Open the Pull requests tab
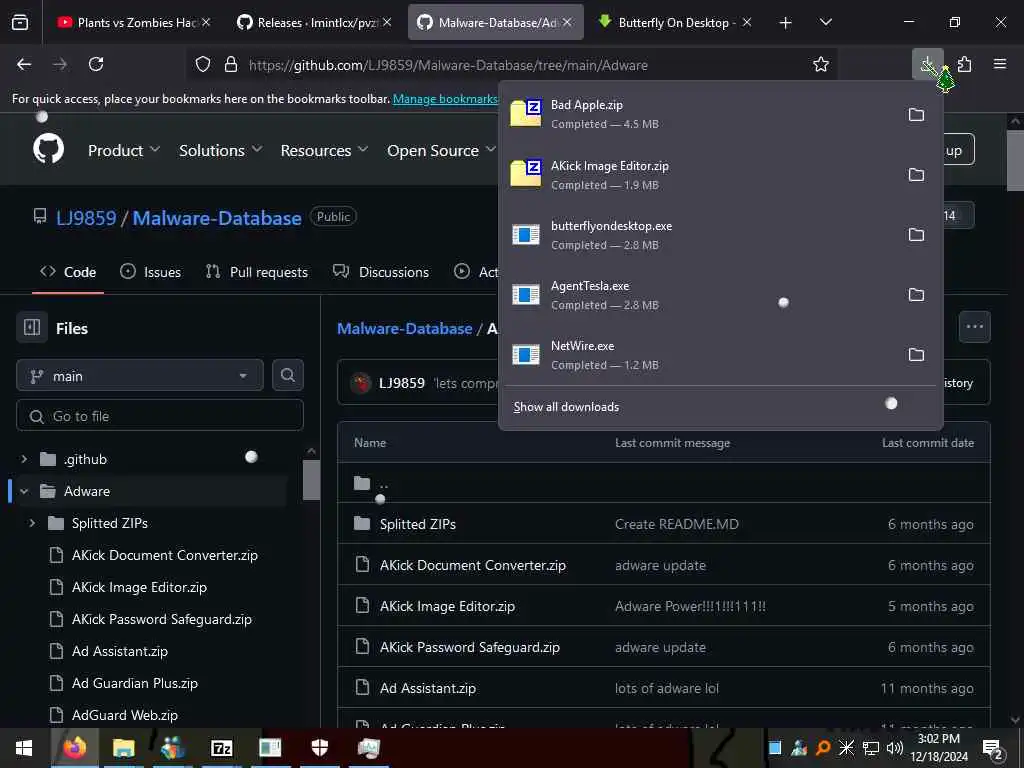The height and width of the screenshot is (768, 1024). coord(257,272)
